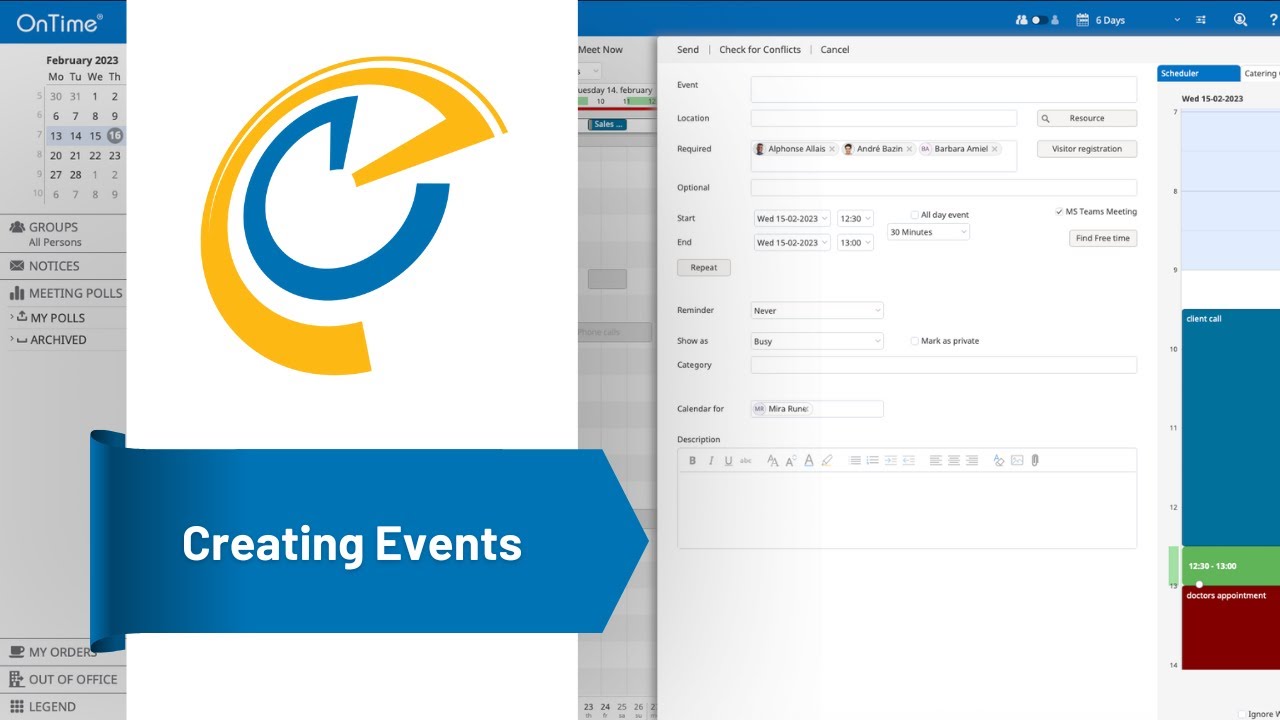Click the Location input field
The width and height of the screenshot is (1280, 720).
point(884,118)
